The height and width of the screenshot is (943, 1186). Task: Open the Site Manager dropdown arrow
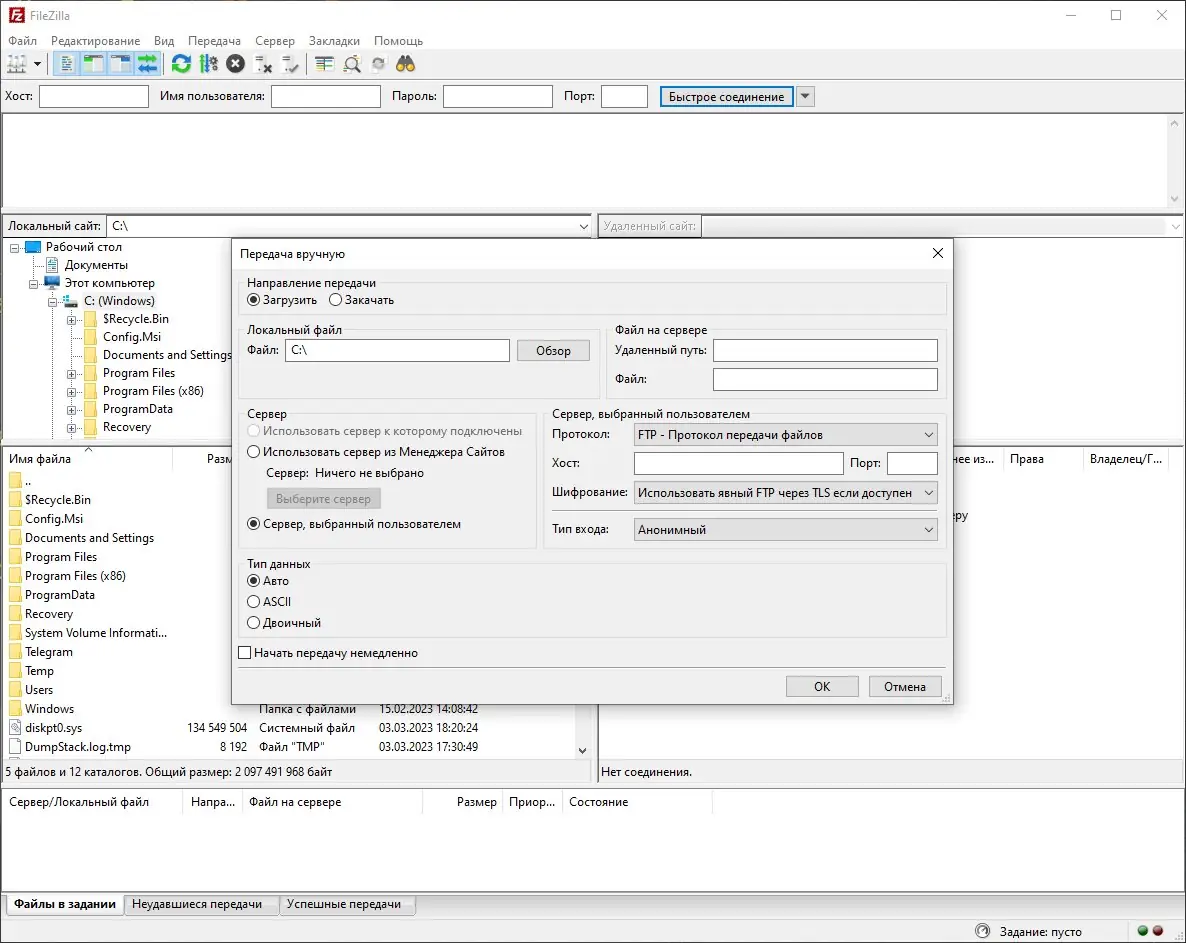pos(37,64)
